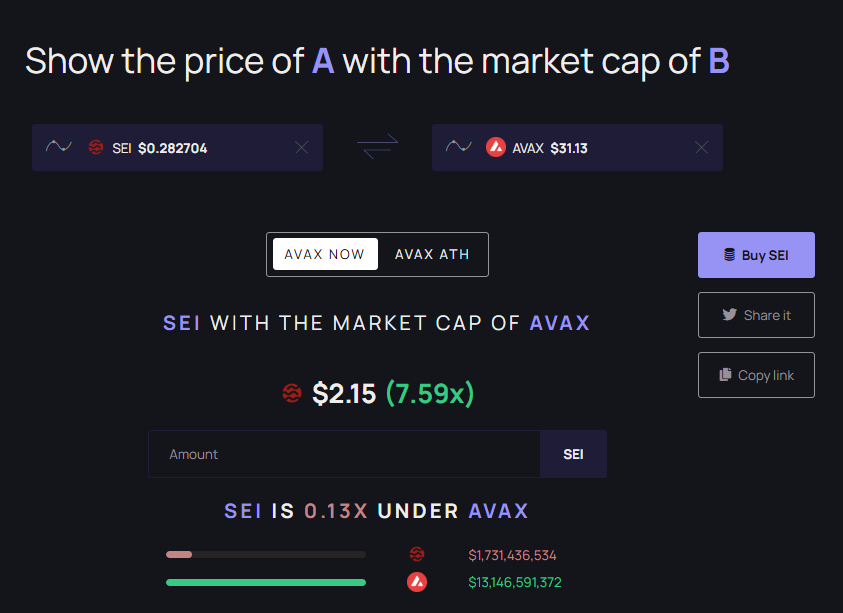Viewport: 843px width, 613px height.
Task: Share the comparison via Share it
Action: (756, 315)
